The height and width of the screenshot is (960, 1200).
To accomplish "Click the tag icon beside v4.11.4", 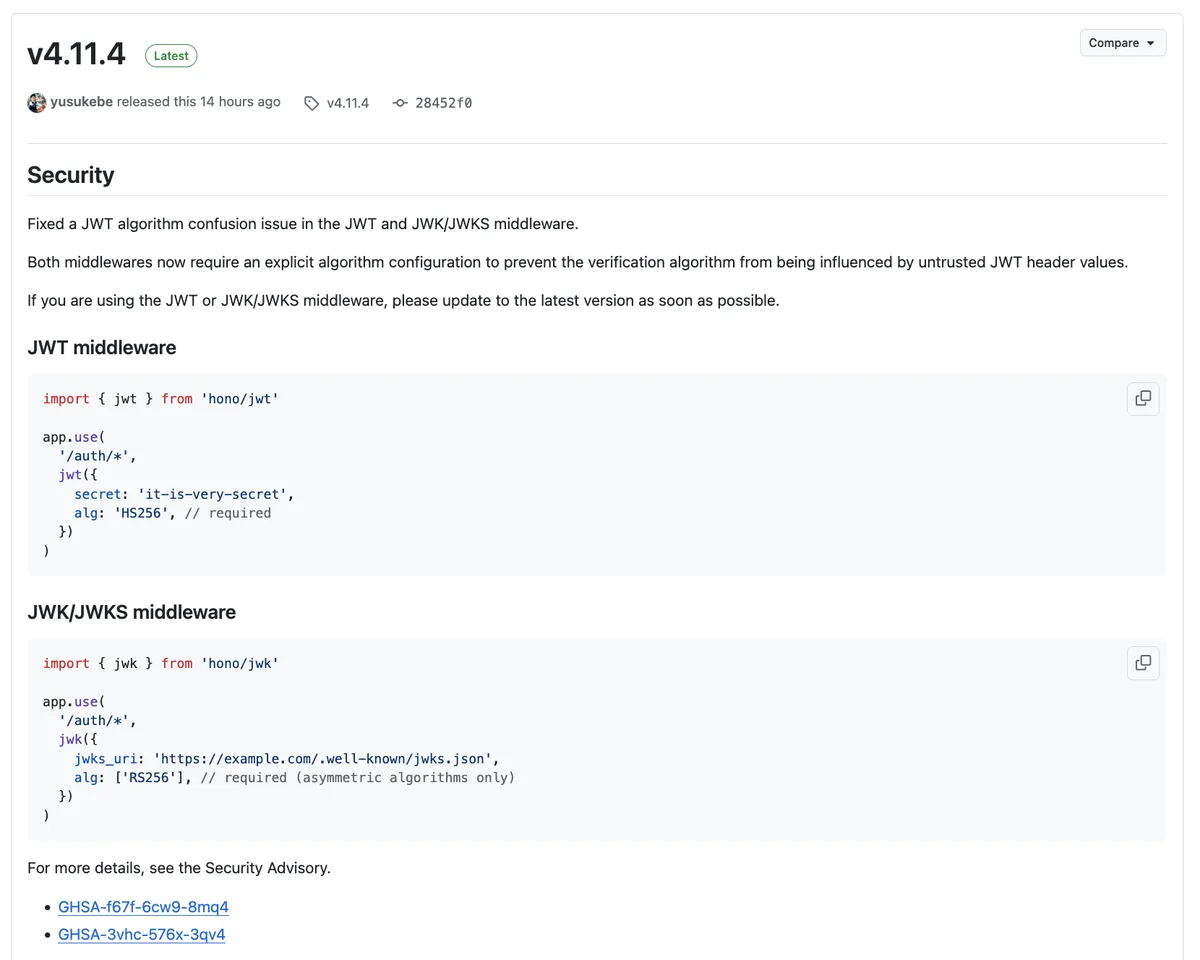I will (x=311, y=102).
